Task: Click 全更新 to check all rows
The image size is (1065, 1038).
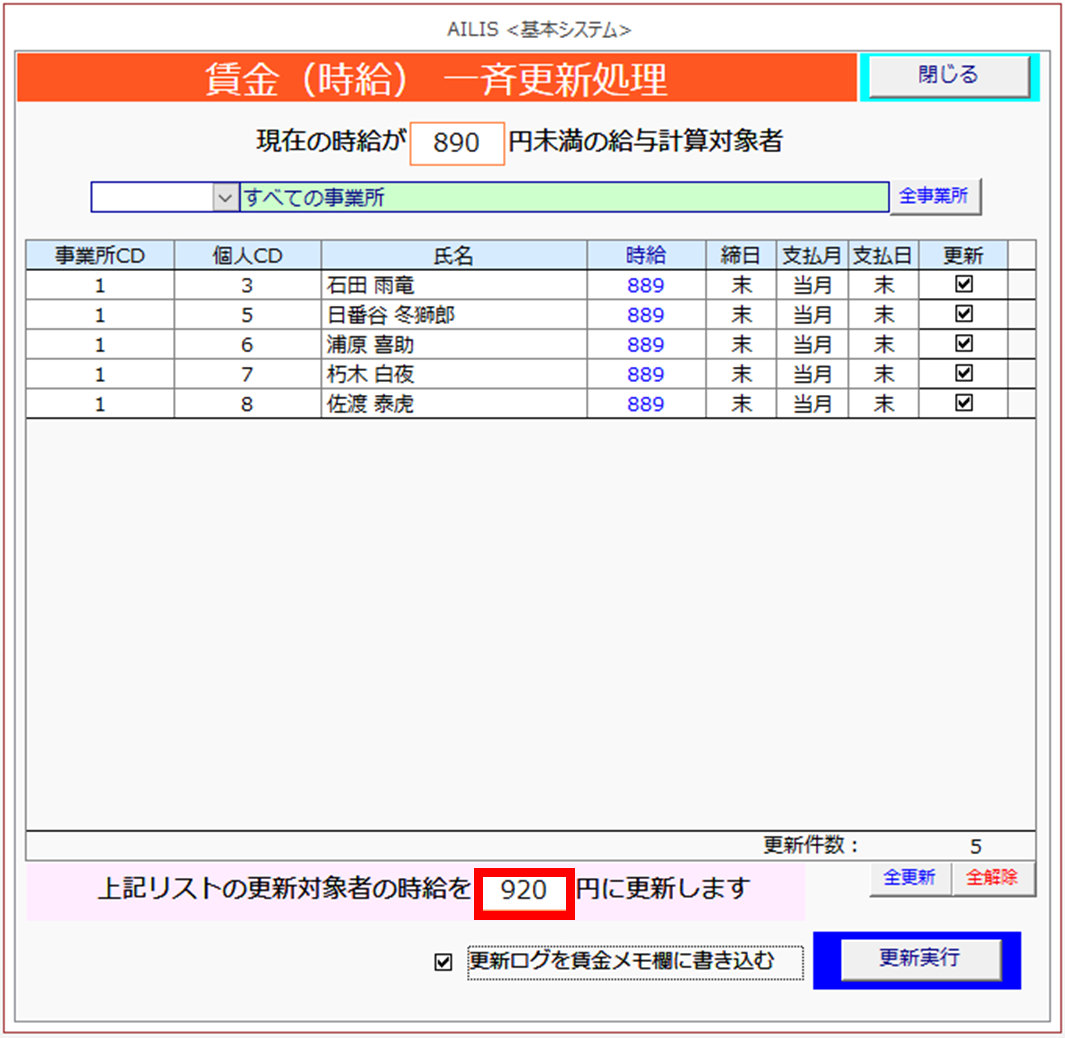Action: (909, 878)
